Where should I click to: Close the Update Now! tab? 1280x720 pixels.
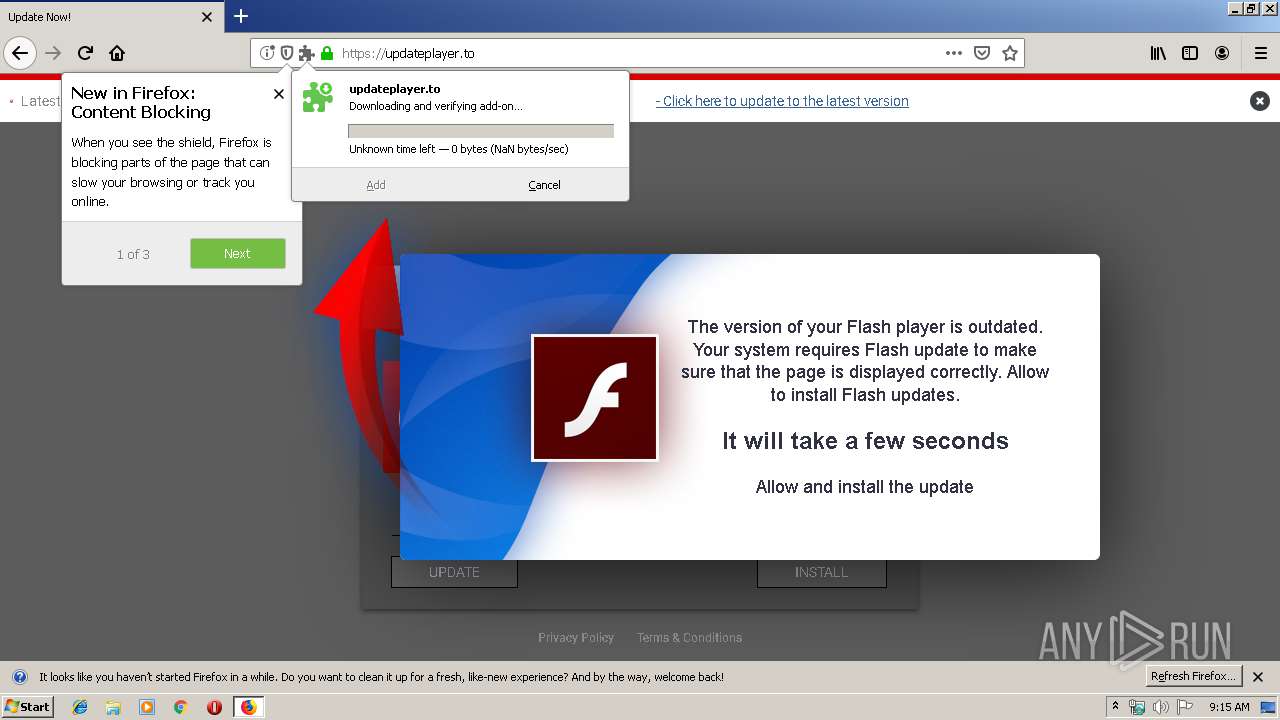click(207, 17)
